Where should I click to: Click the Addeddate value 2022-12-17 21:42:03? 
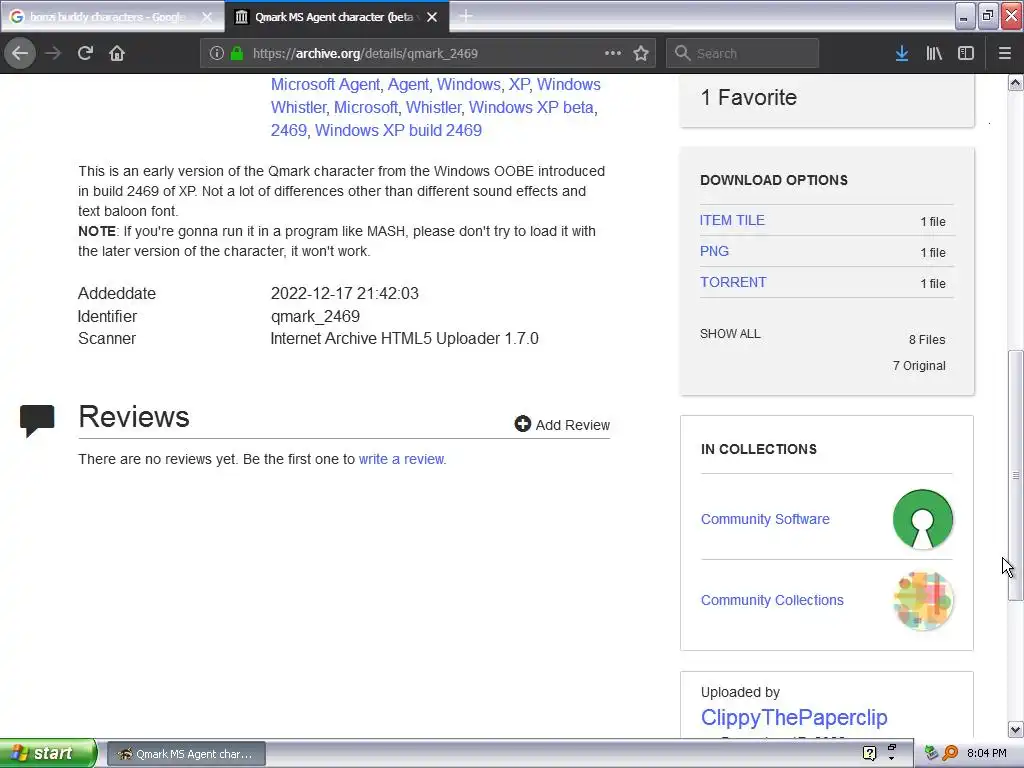coord(345,293)
